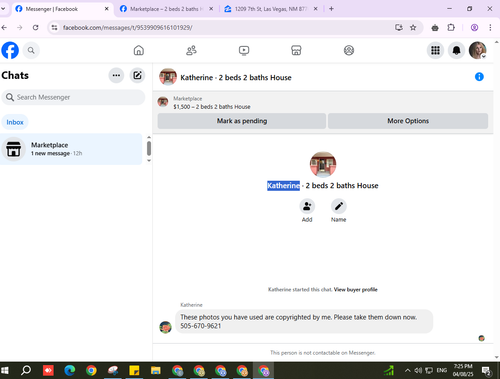The image size is (500, 379).
Task: Click chat list scrollbar thumb
Action: (x=149, y=148)
